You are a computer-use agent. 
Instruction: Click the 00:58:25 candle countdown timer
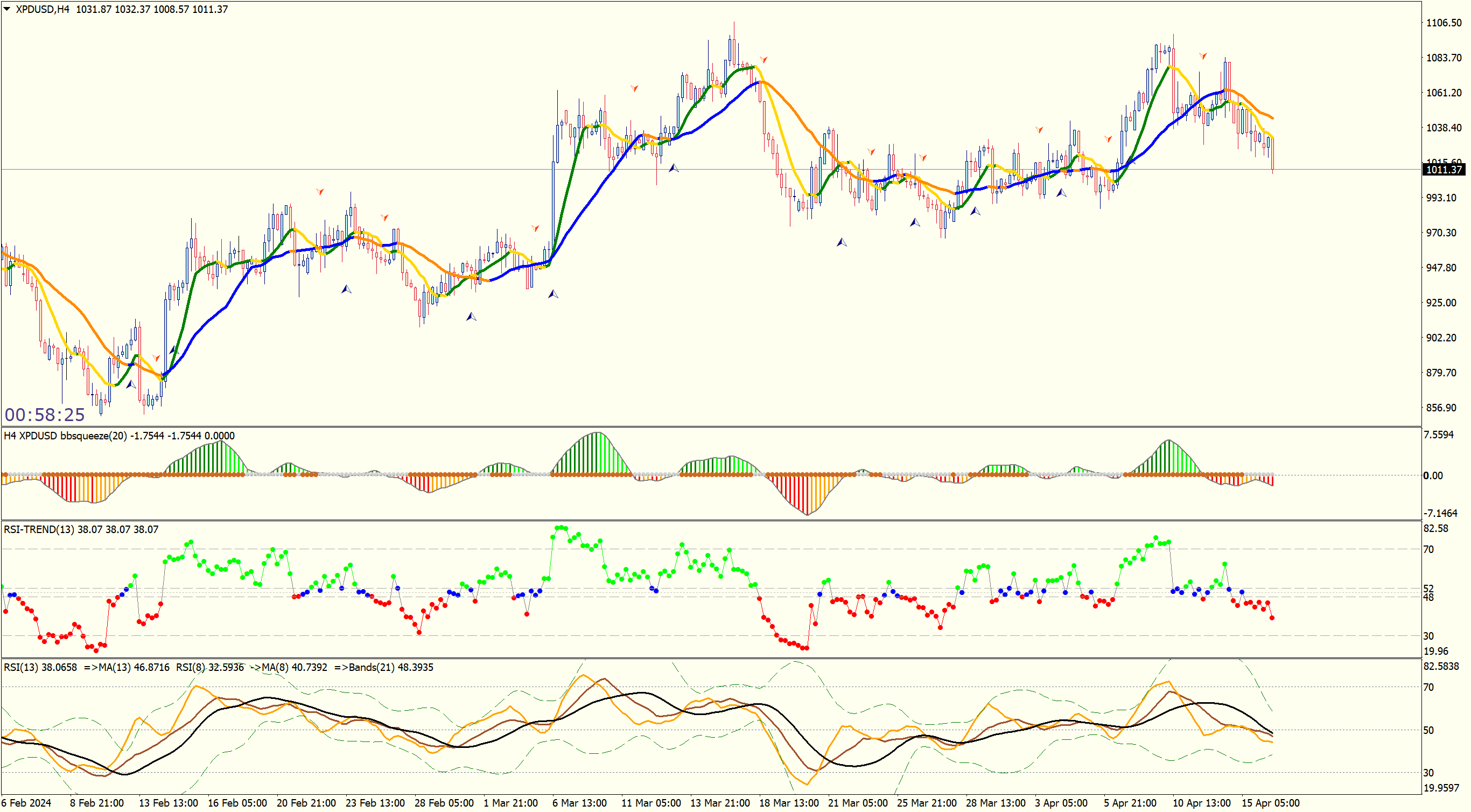[x=45, y=415]
